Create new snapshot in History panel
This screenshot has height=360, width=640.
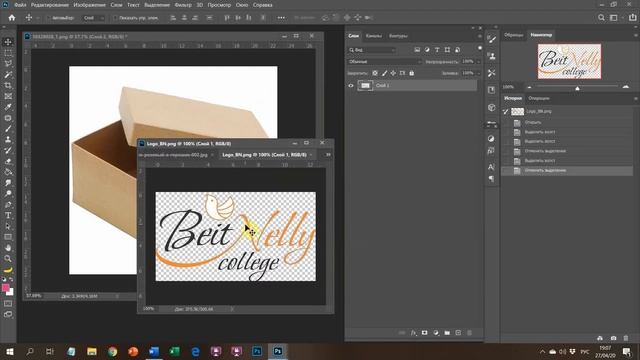pos(613,338)
